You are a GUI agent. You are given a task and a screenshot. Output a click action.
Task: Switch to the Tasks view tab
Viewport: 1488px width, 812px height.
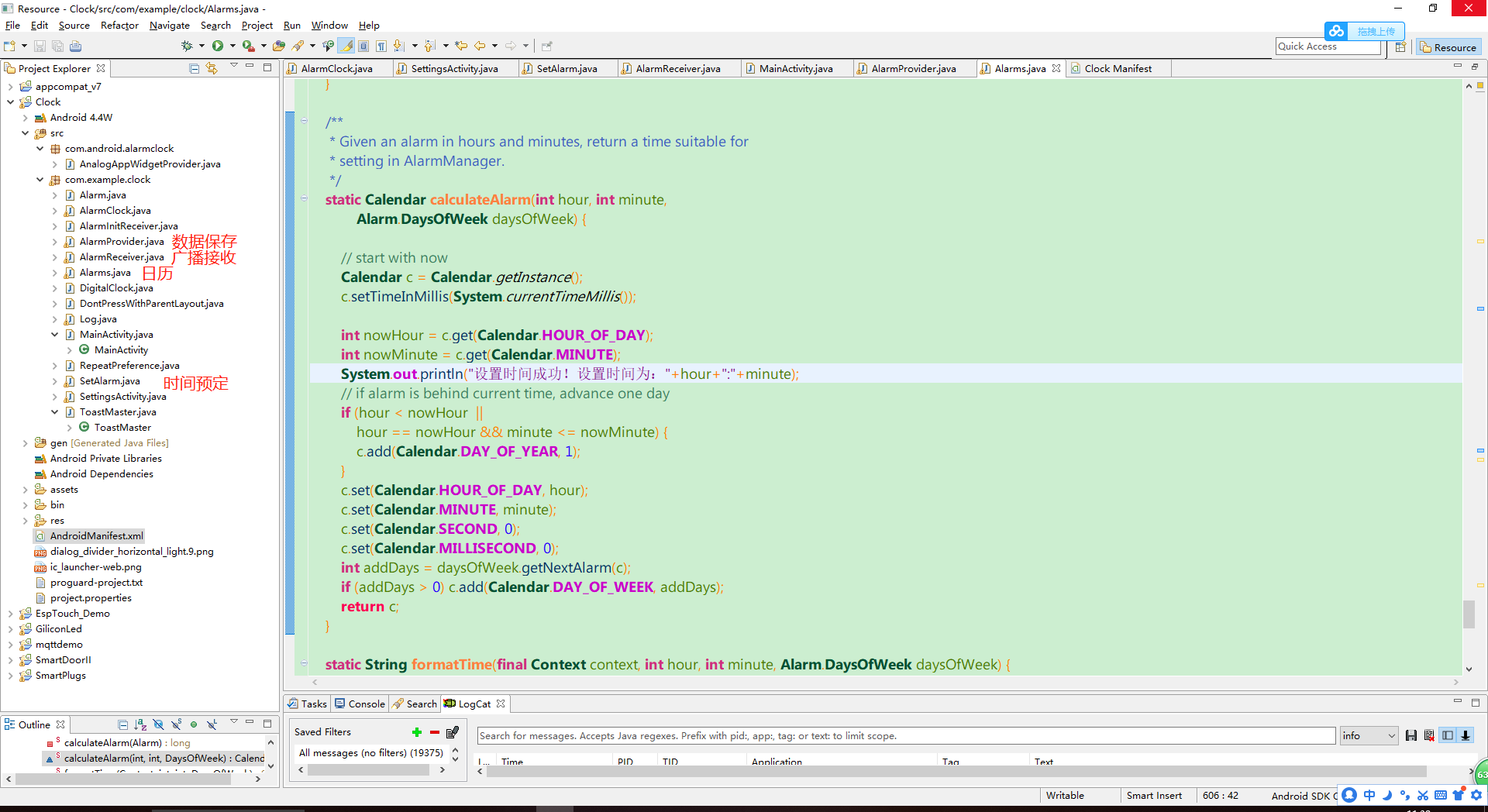coord(307,704)
